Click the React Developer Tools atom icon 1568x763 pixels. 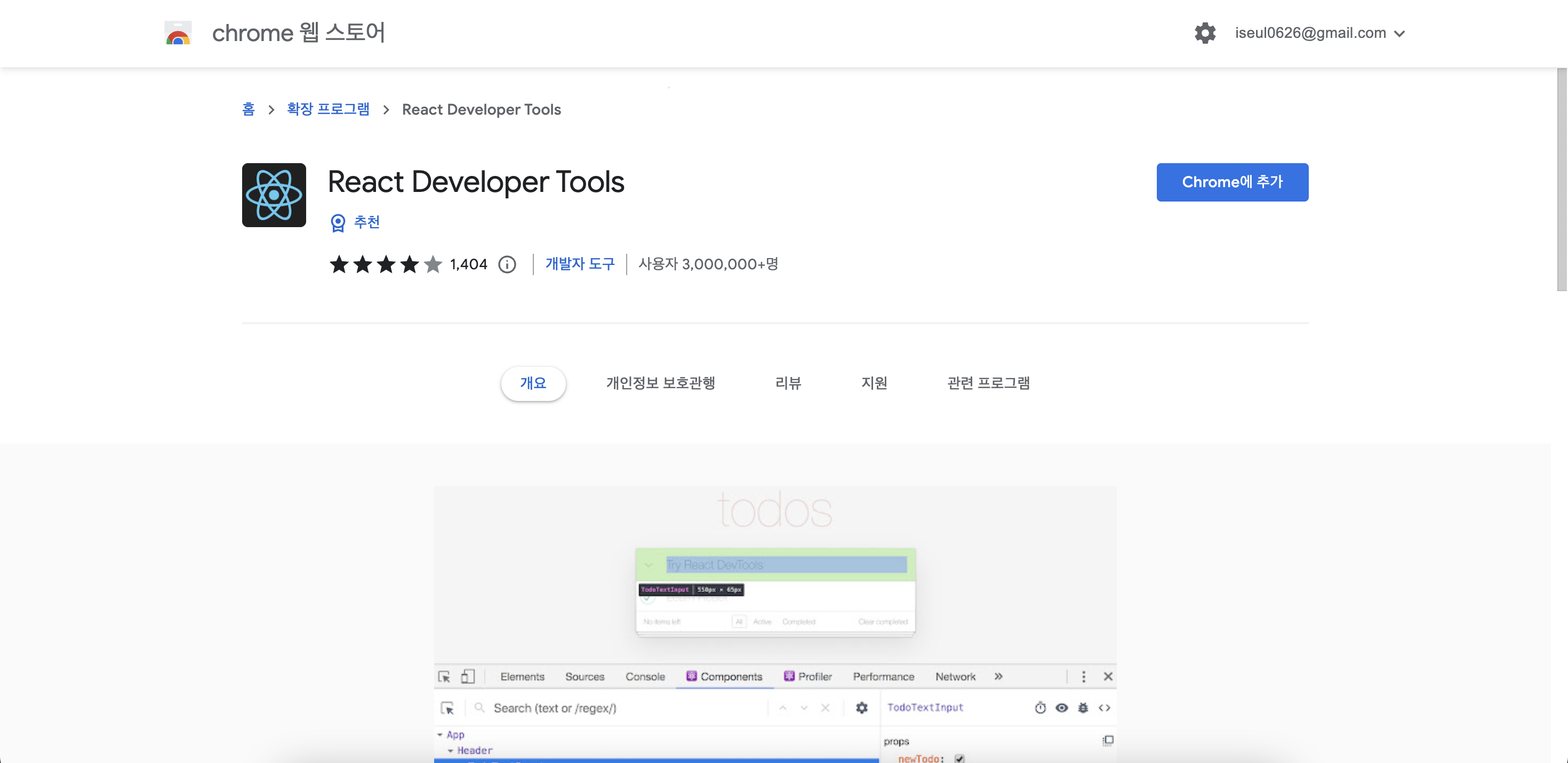point(274,195)
